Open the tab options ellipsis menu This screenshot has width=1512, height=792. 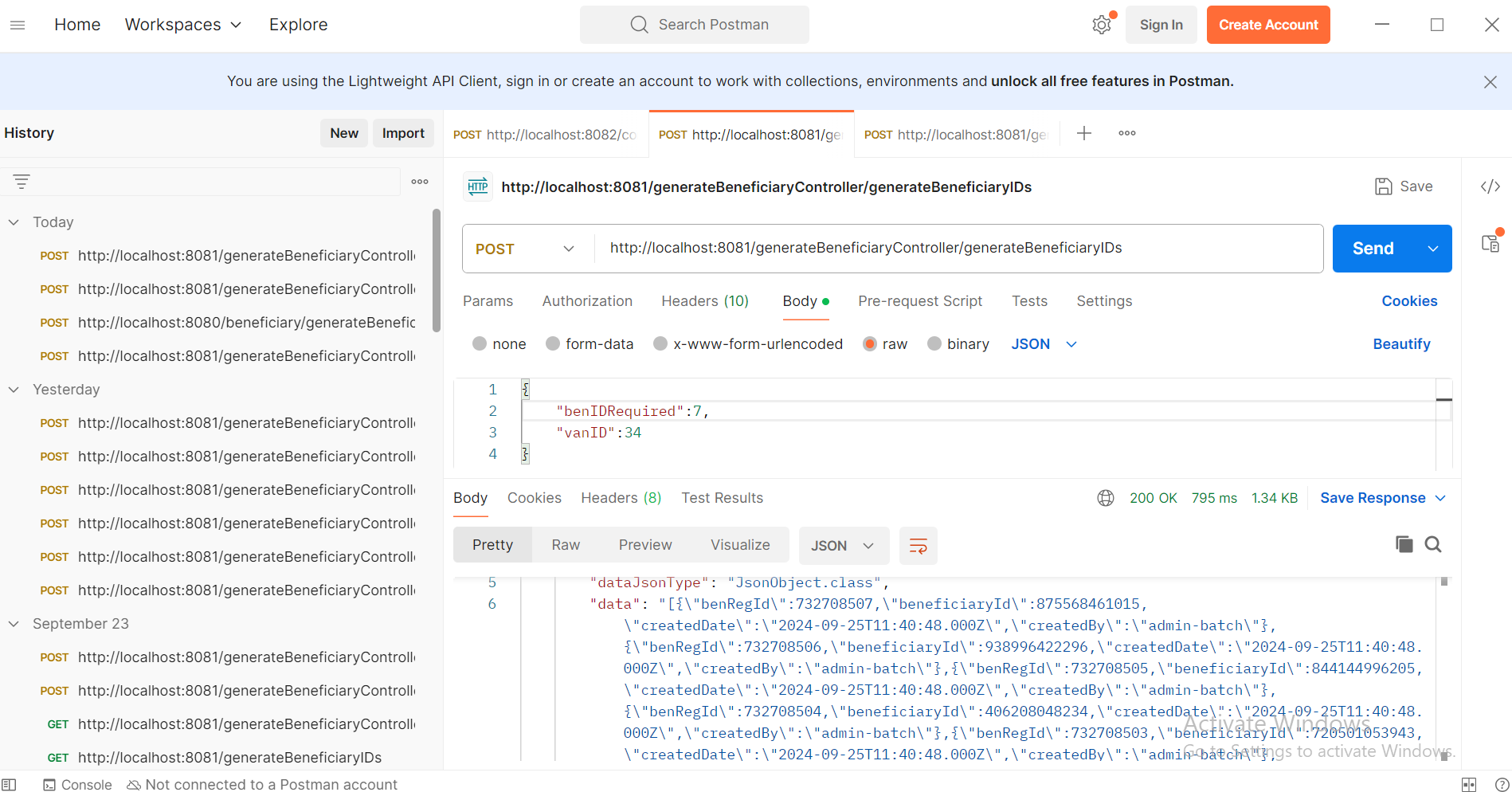tap(1127, 133)
